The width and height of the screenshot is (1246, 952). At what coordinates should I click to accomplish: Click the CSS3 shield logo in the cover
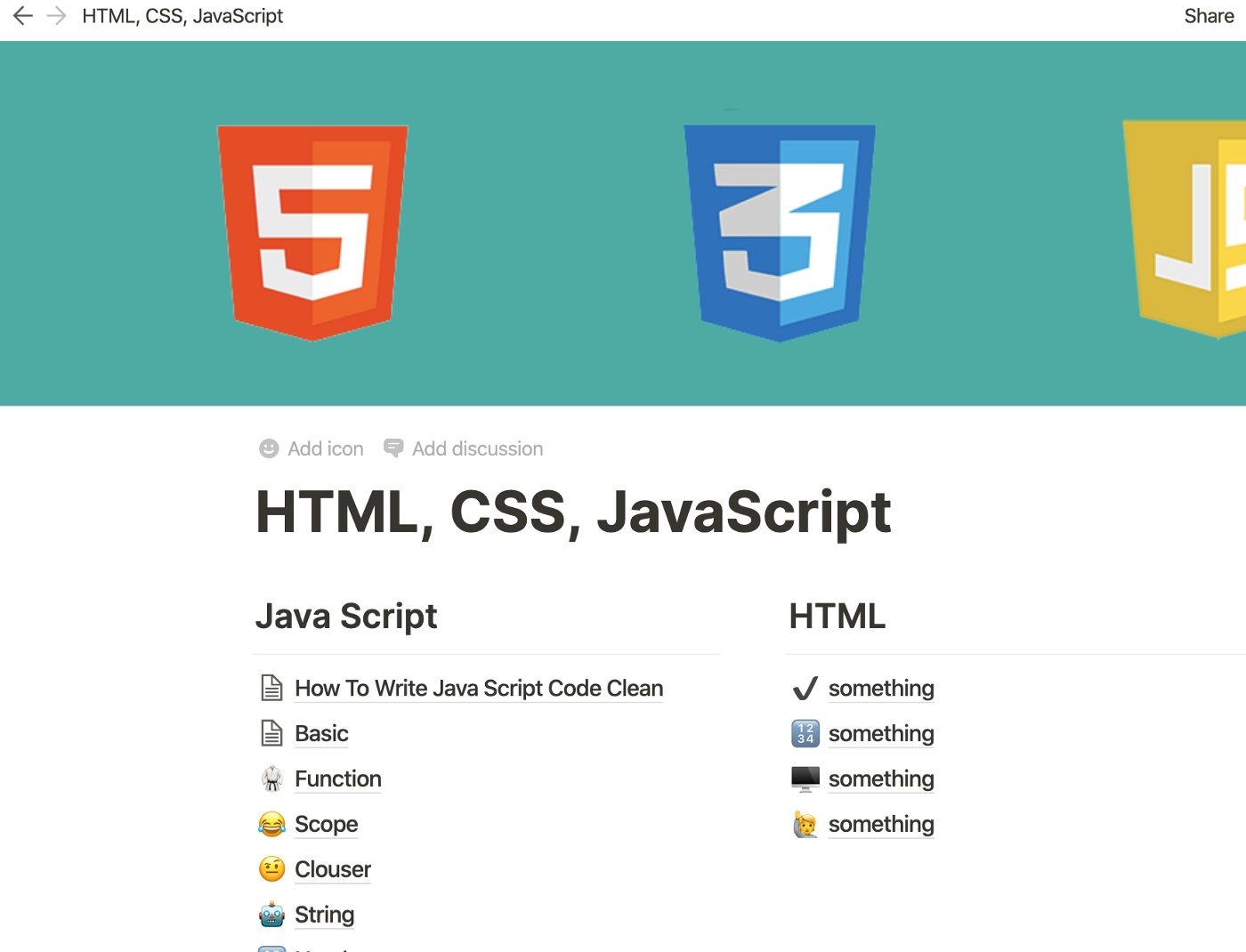(x=780, y=233)
